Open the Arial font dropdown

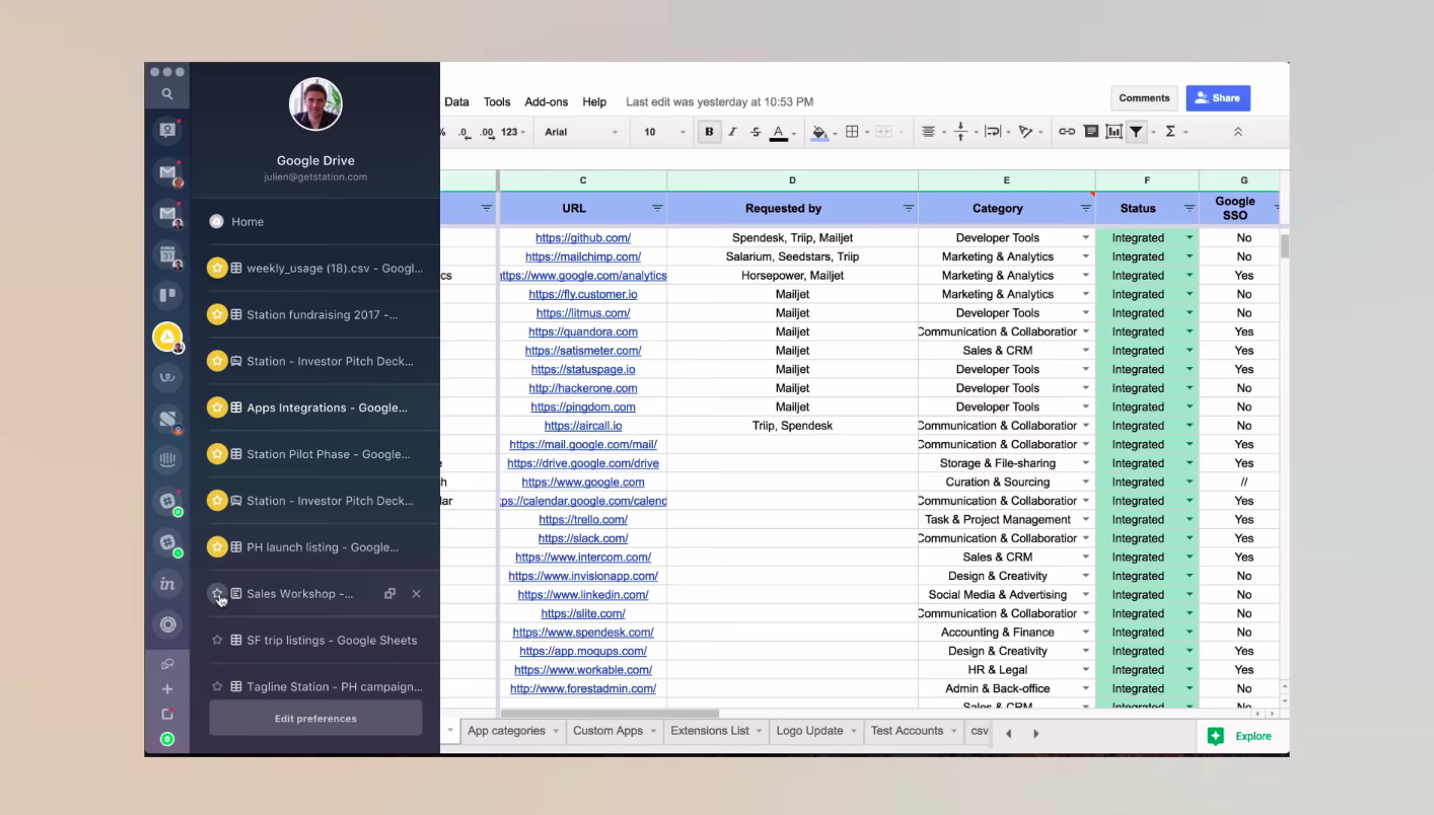click(x=581, y=132)
